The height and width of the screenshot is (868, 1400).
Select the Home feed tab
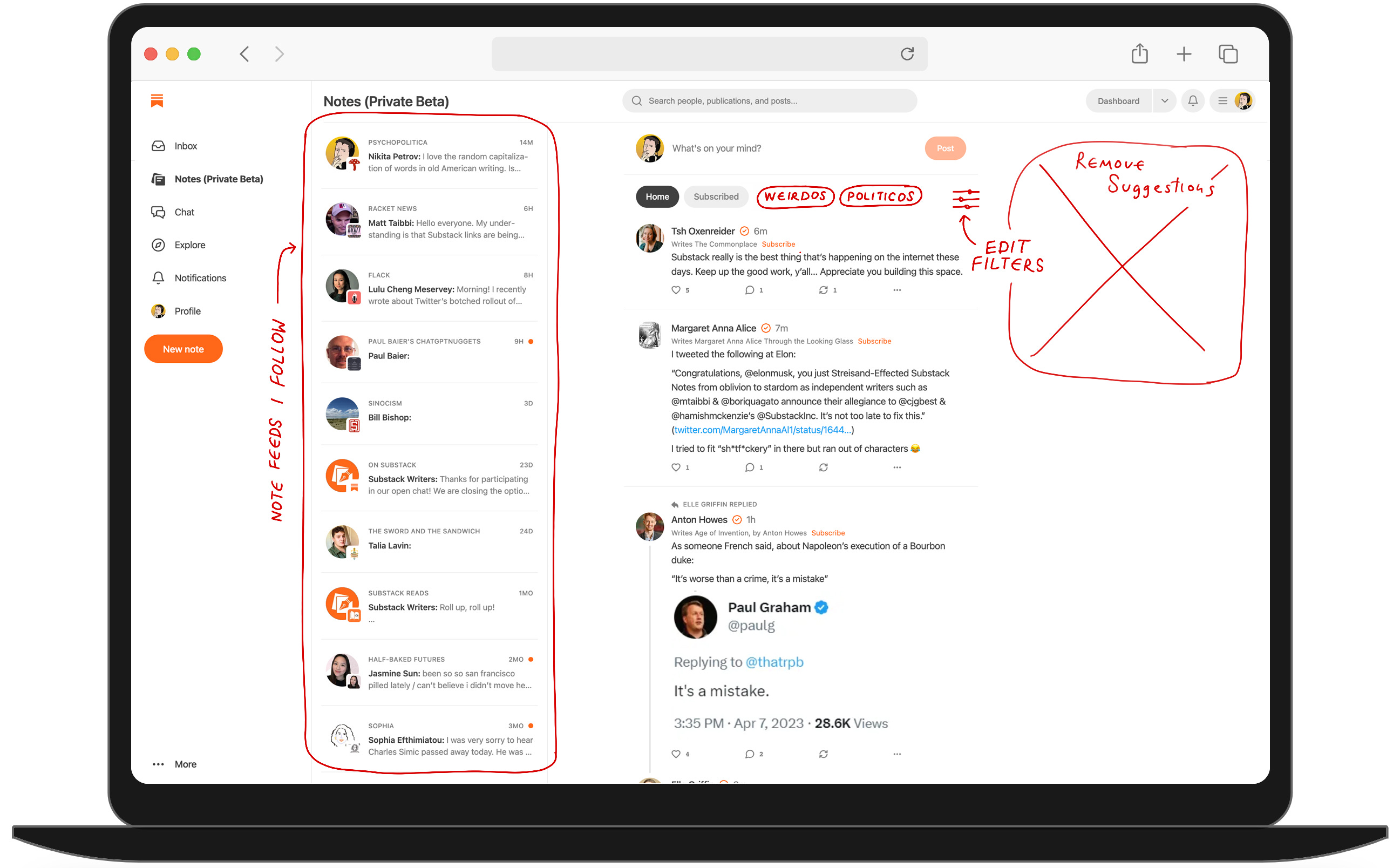pos(657,196)
